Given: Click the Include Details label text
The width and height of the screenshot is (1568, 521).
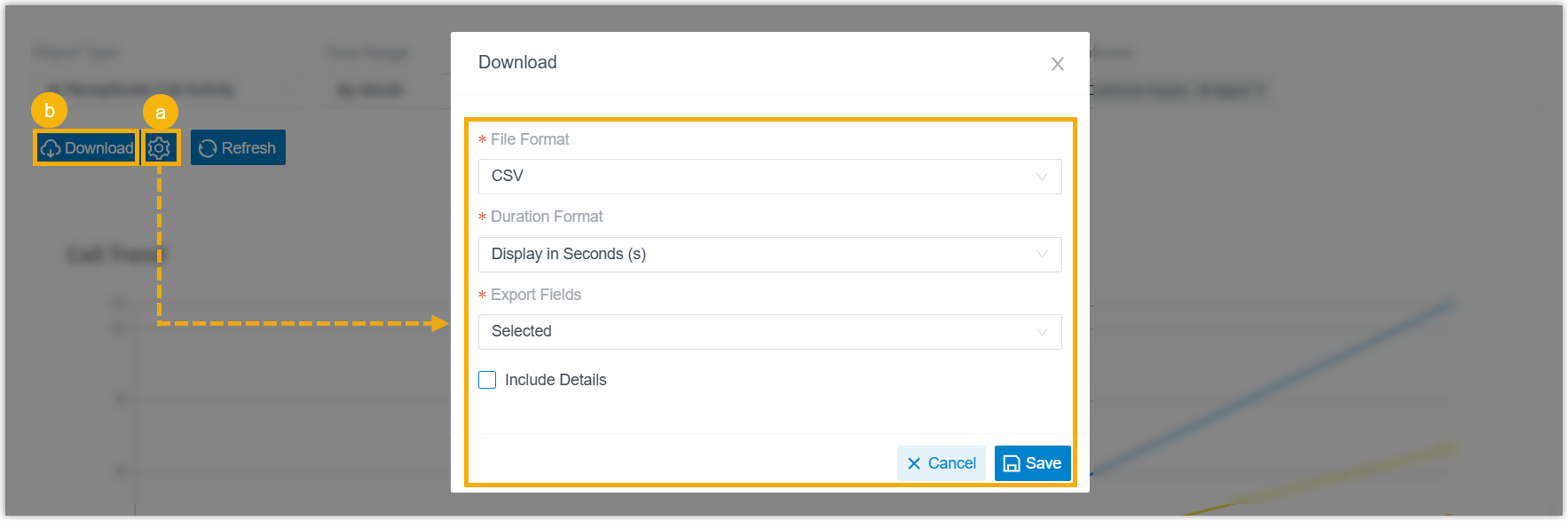Looking at the screenshot, I should point(555,380).
